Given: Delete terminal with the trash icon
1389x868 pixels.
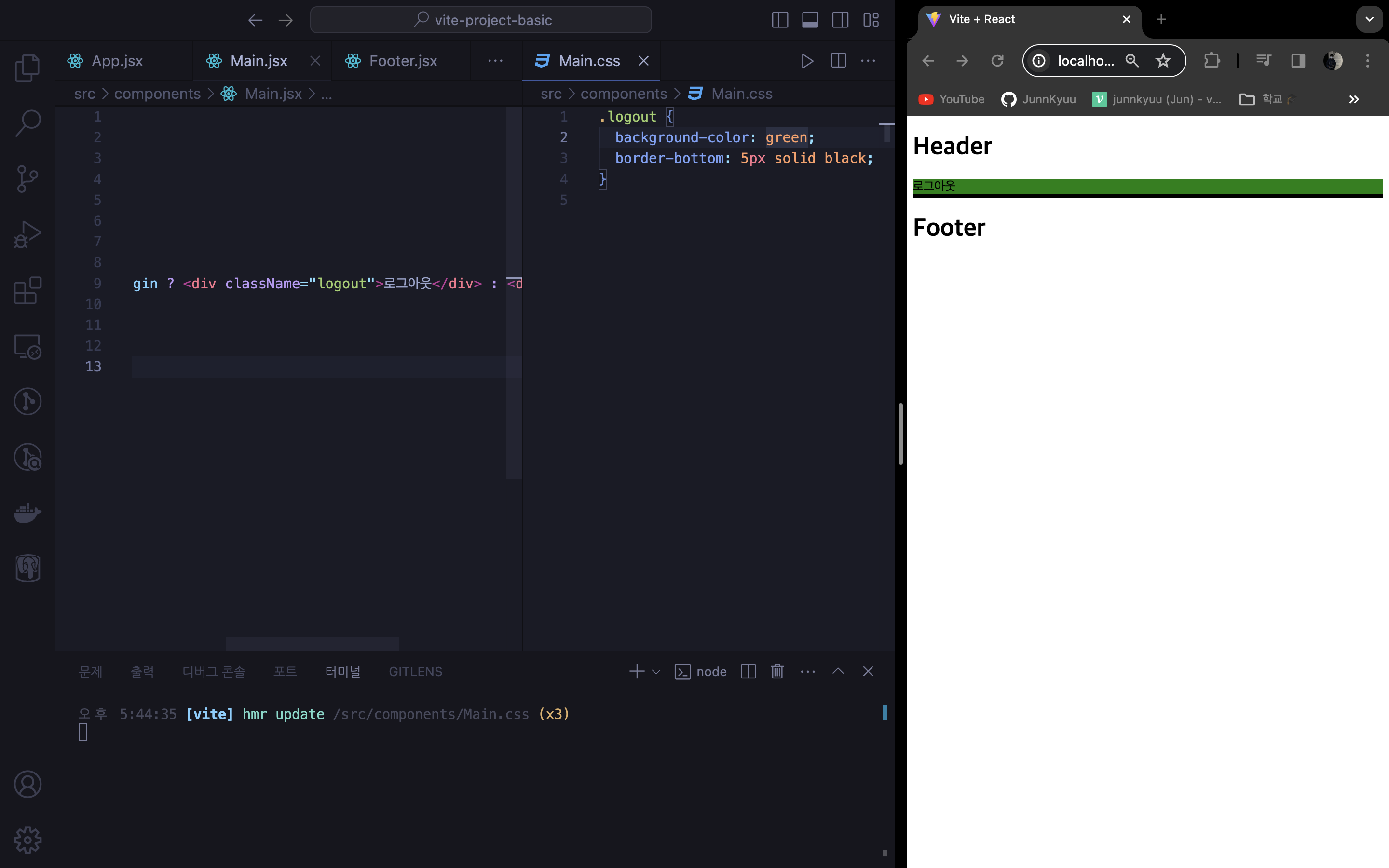Looking at the screenshot, I should pyautogui.click(x=777, y=671).
